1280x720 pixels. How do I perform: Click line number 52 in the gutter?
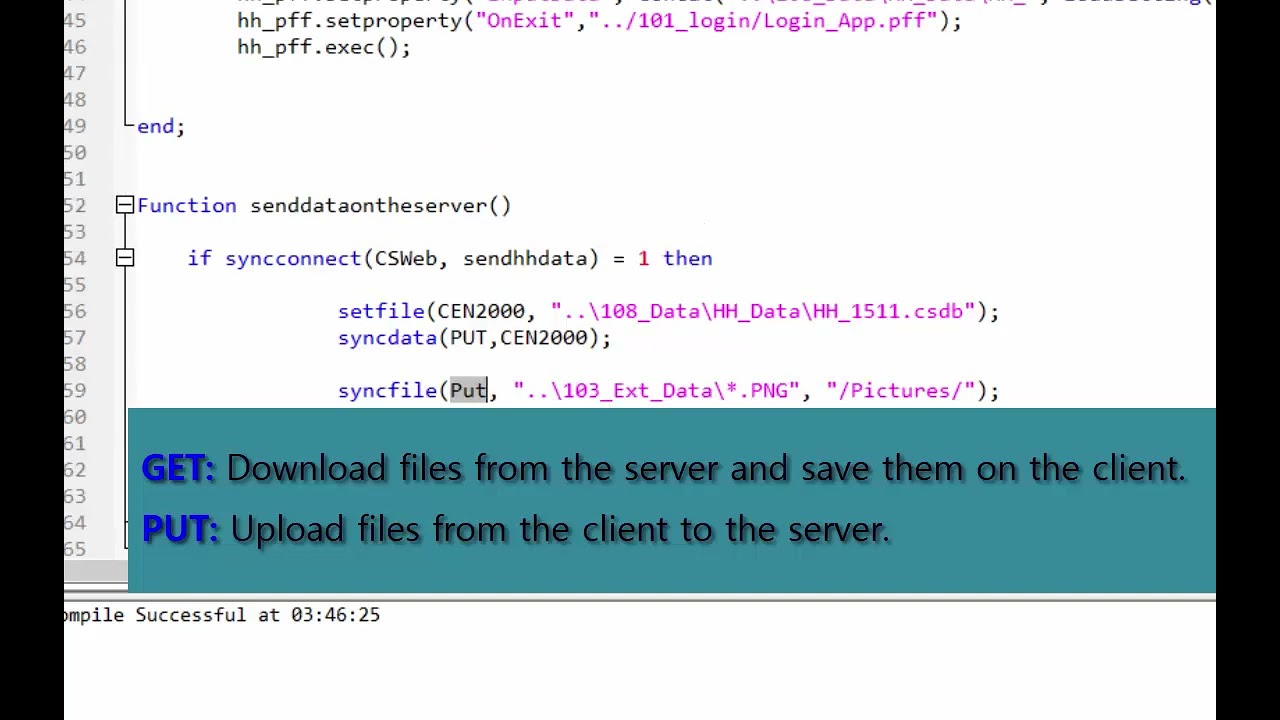[75, 206]
